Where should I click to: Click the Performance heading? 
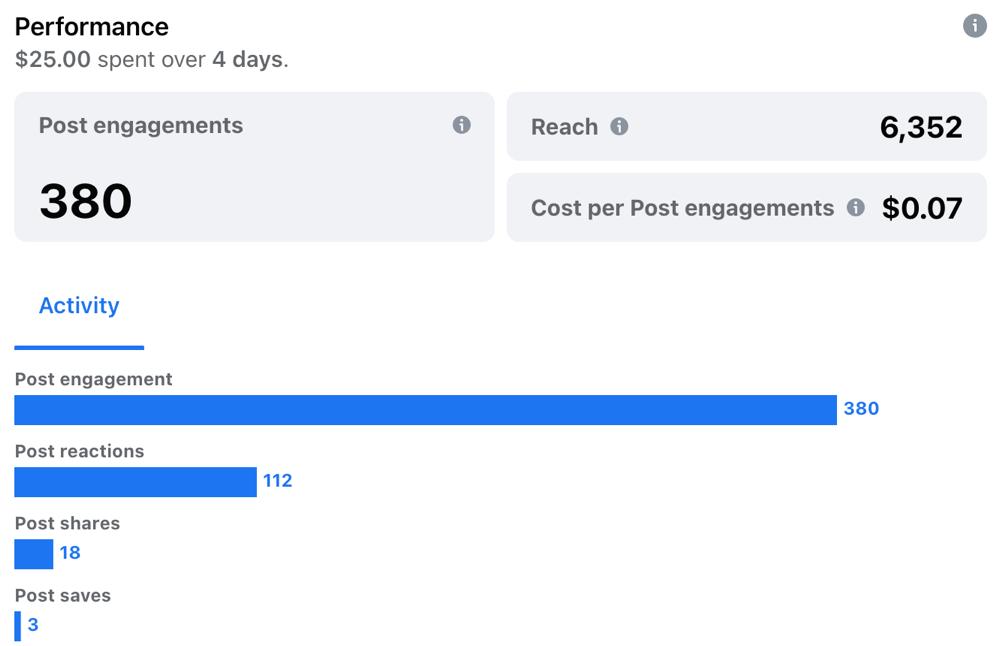coord(92,26)
